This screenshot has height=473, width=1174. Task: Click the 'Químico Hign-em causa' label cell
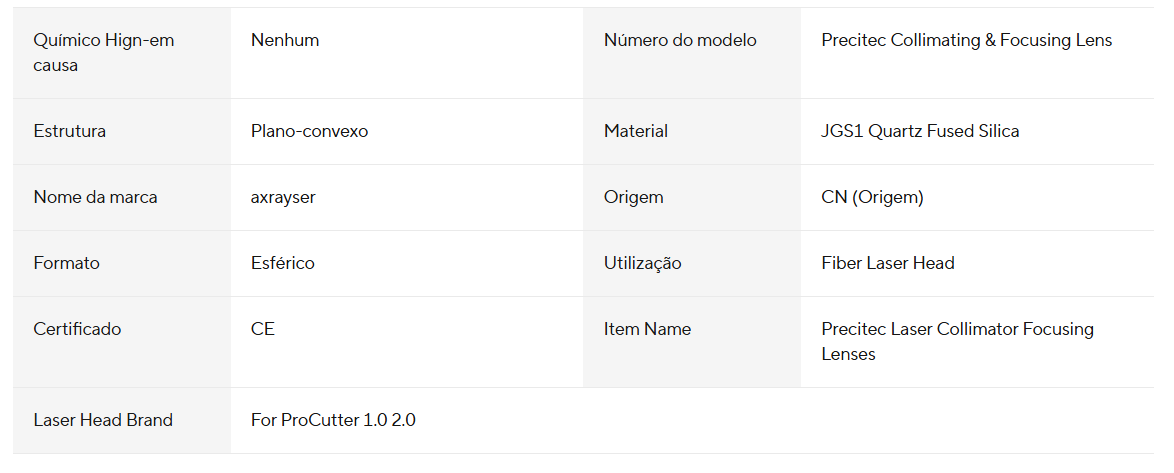point(122,52)
